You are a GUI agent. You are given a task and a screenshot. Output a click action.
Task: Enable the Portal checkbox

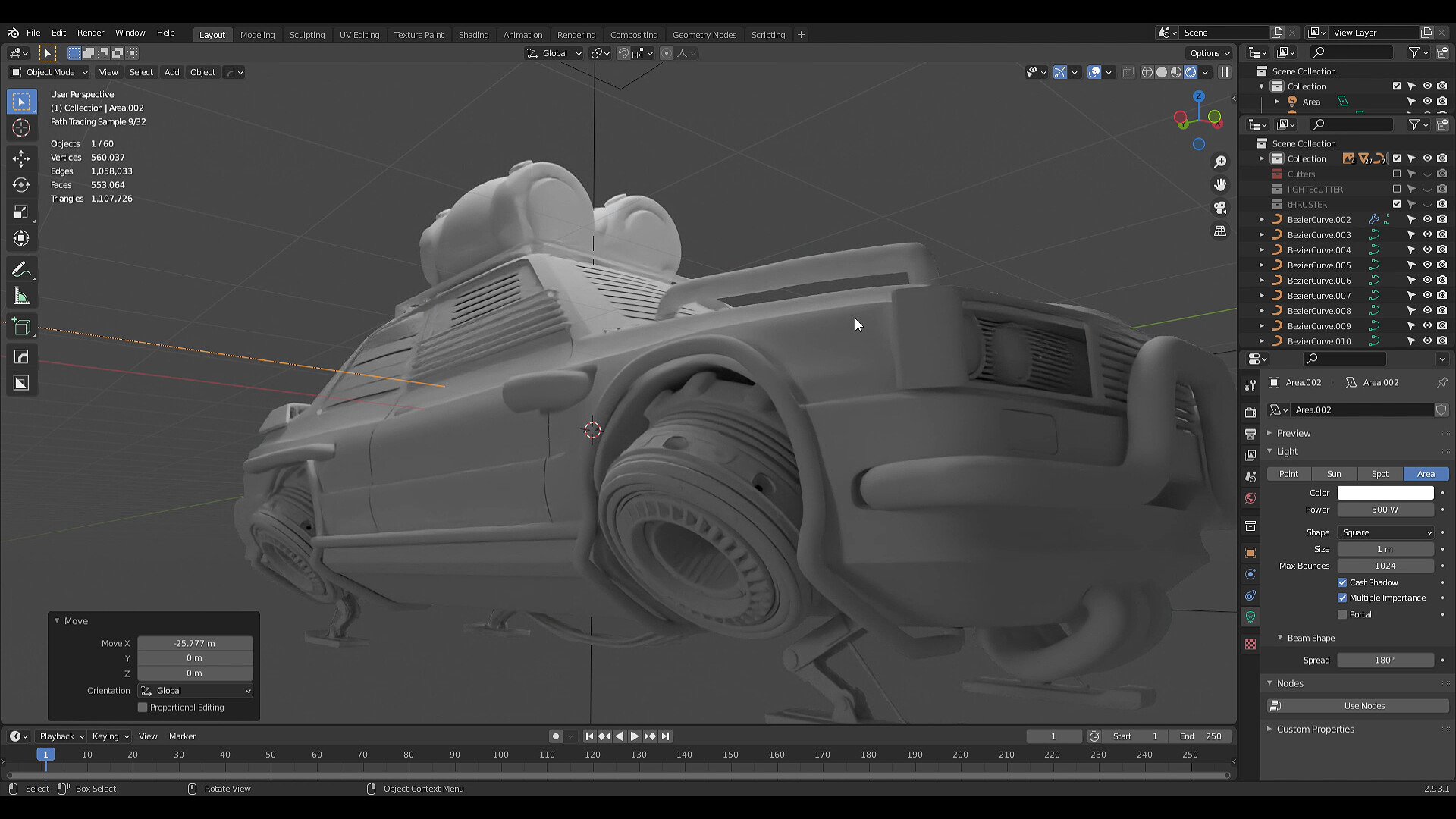point(1342,614)
